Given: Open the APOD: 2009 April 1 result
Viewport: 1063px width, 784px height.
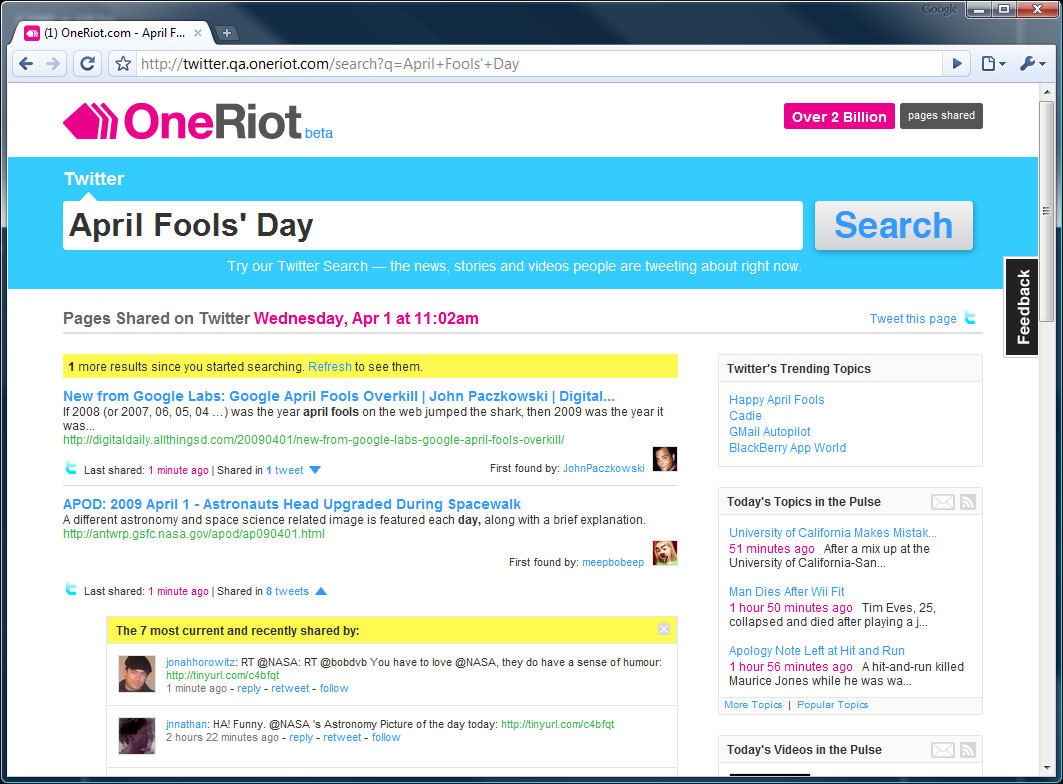Looking at the screenshot, I should click(292, 504).
